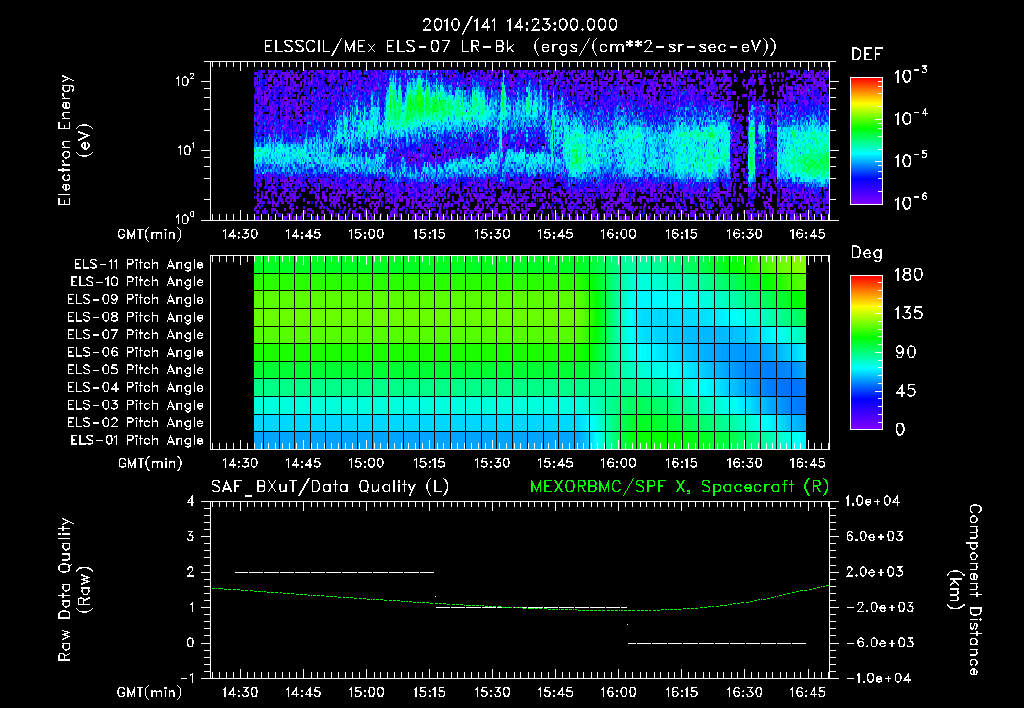Click GMT(min) label under the pitch angle panel
The image size is (1024, 708).
click(x=150, y=463)
